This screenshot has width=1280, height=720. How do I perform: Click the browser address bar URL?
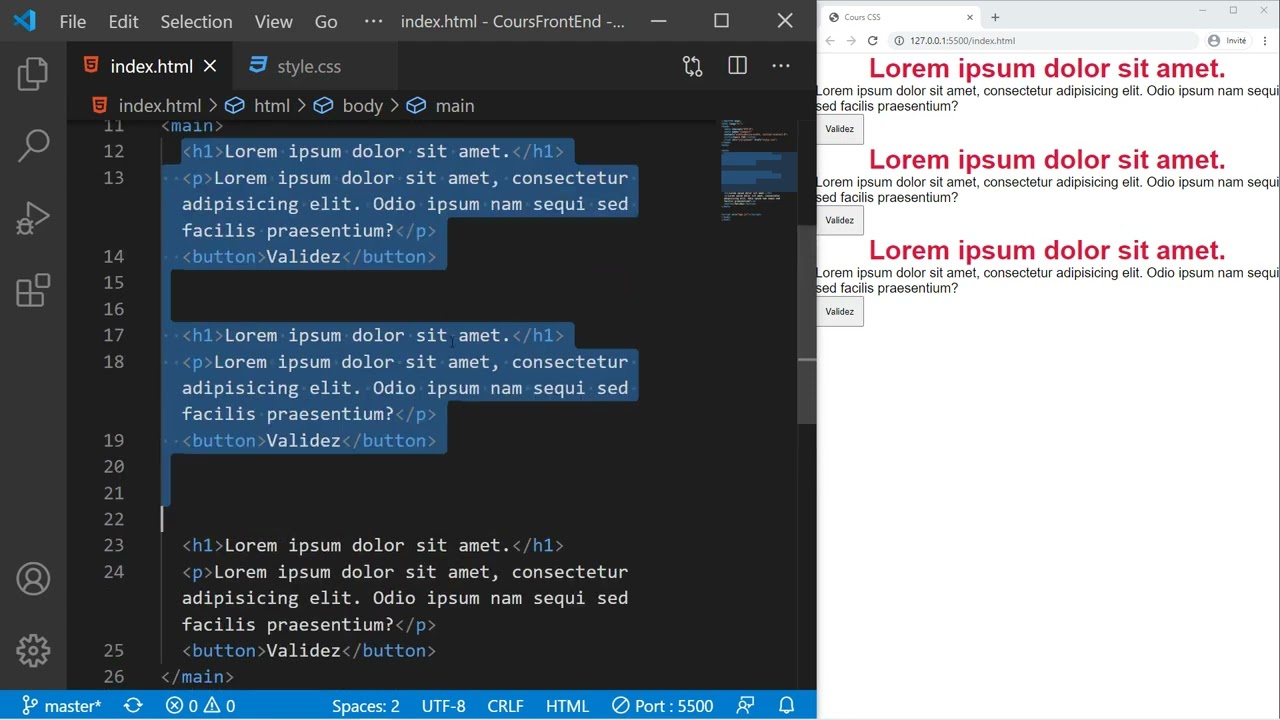(962, 41)
